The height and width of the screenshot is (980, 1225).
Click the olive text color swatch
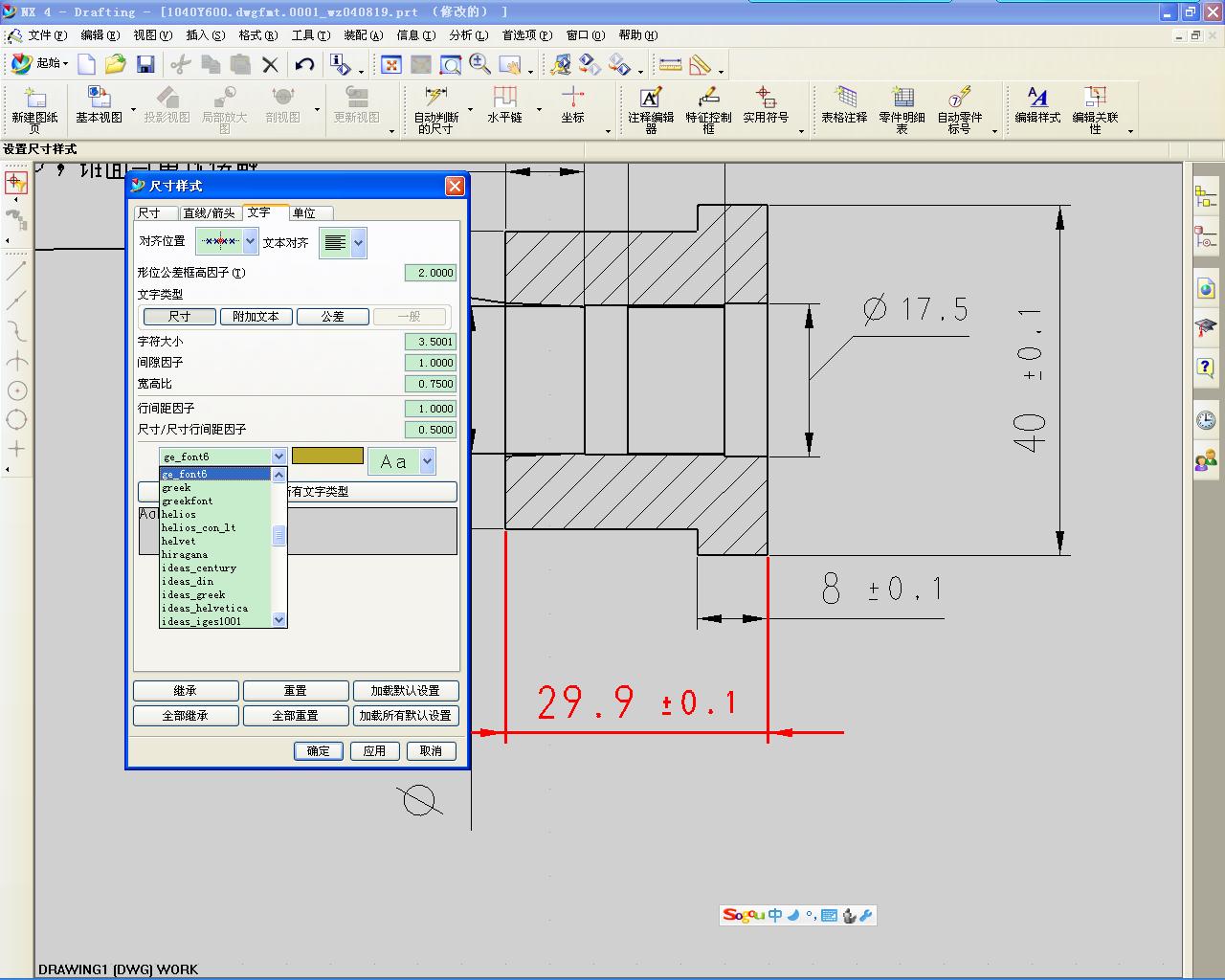(327, 457)
